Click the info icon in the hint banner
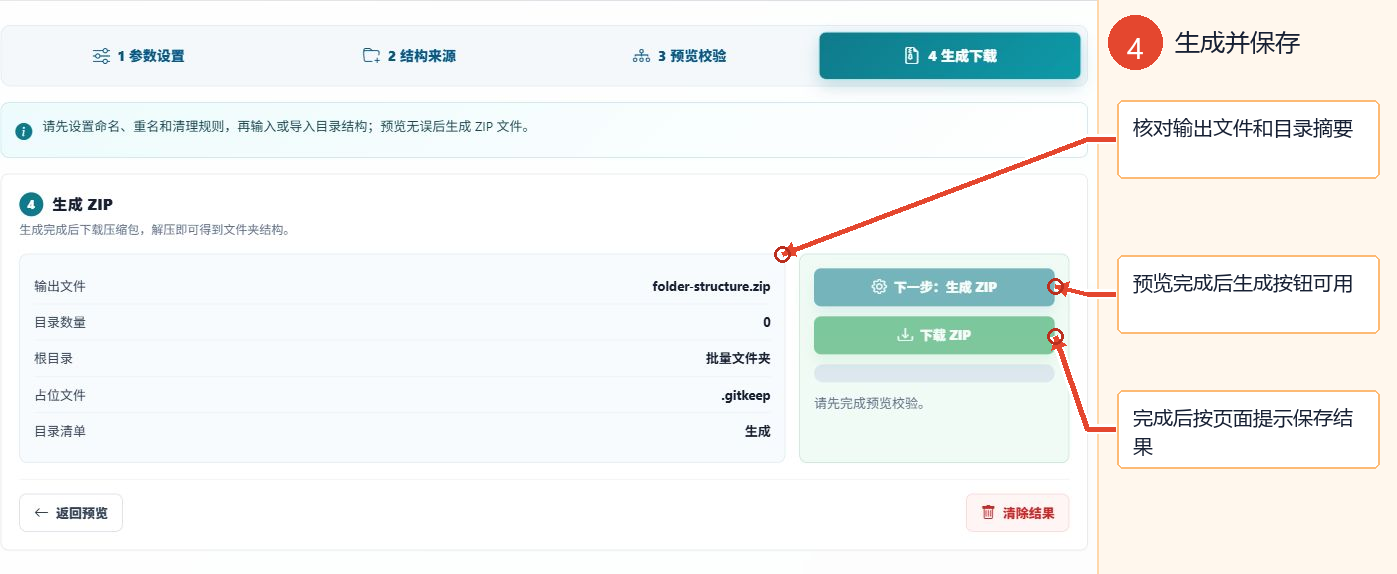The image size is (1397, 574). [x=24, y=131]
